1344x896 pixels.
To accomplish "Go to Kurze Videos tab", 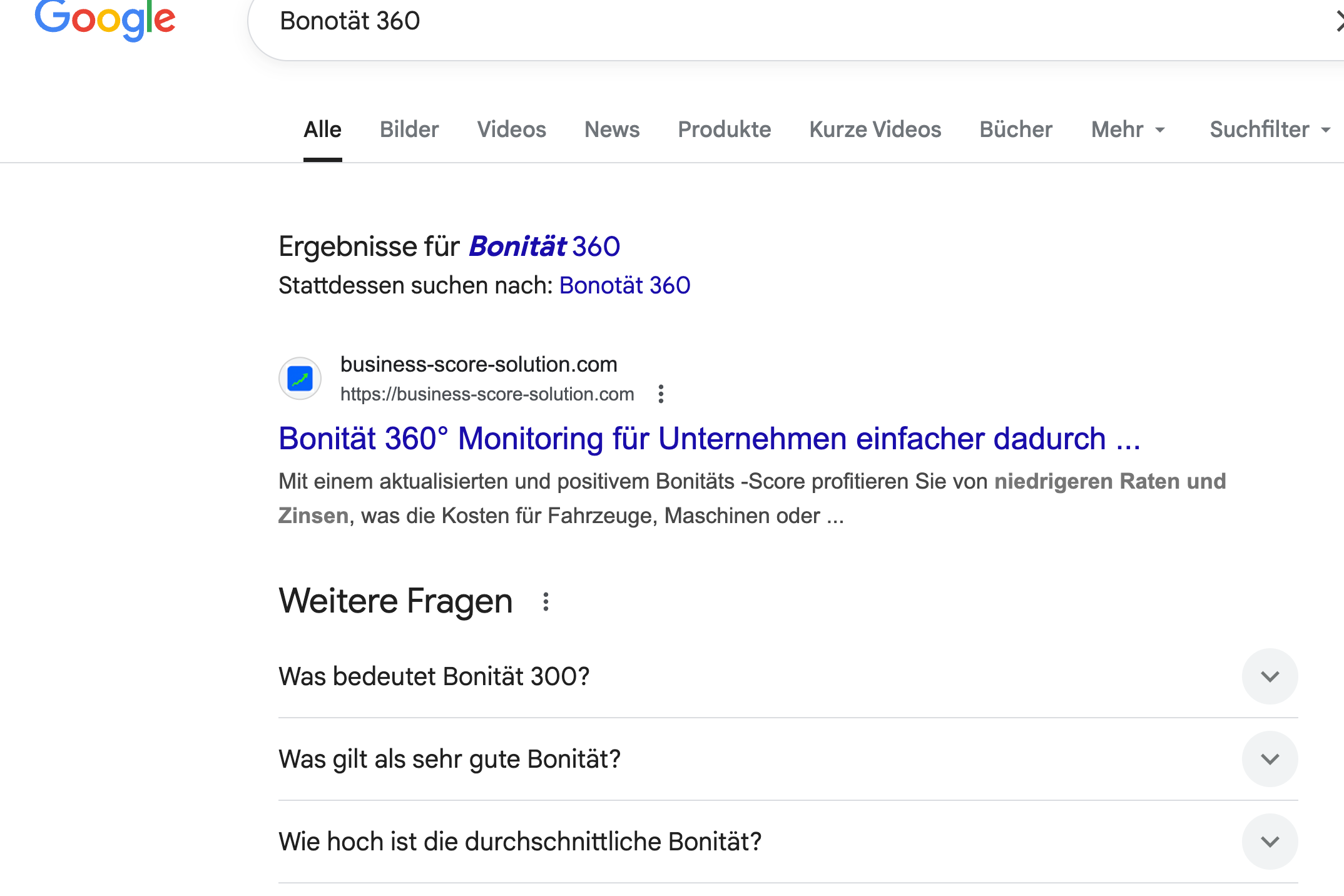I will [x=875, y=130].
